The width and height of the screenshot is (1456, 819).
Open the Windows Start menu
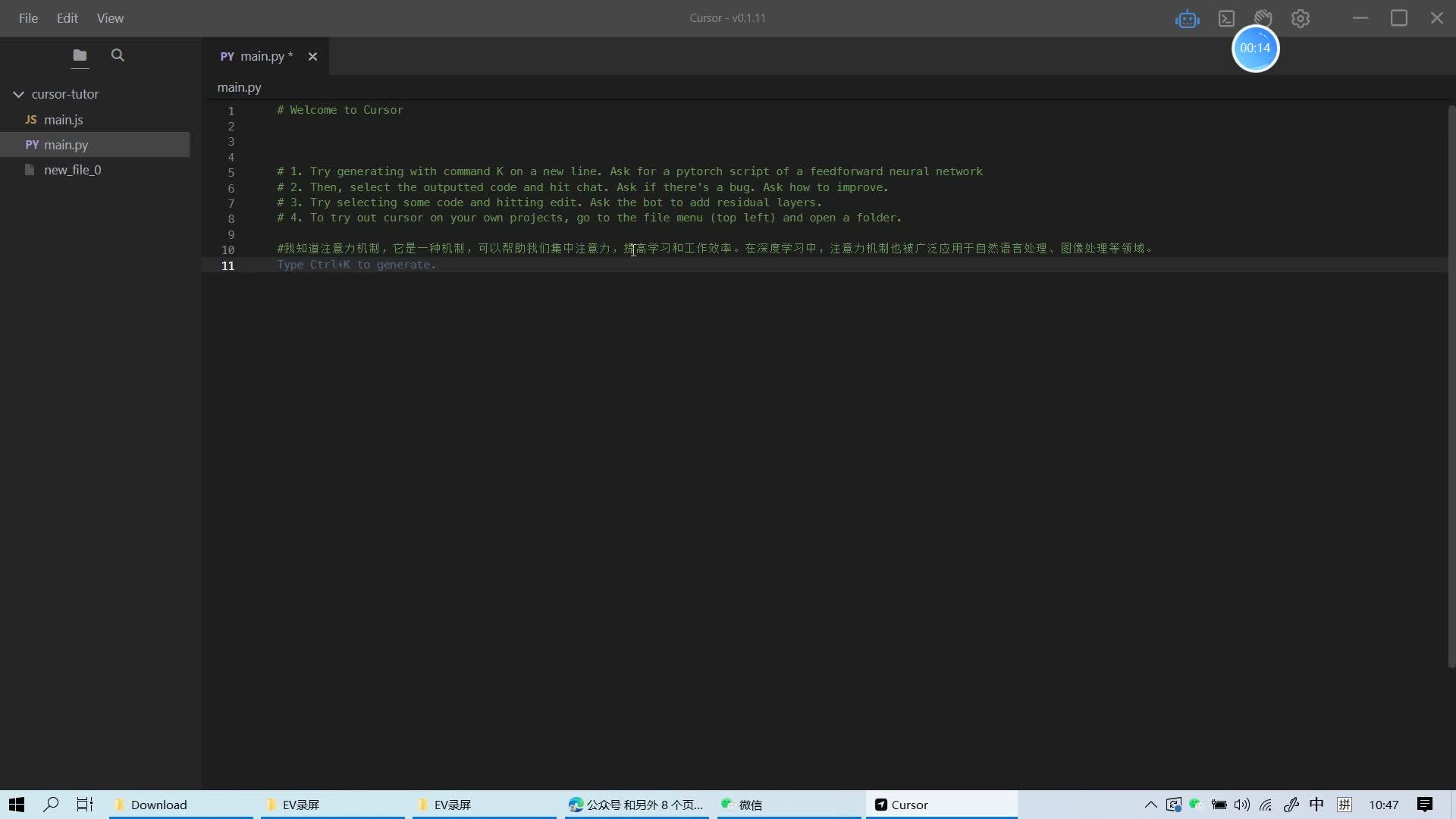pos(17,805)
